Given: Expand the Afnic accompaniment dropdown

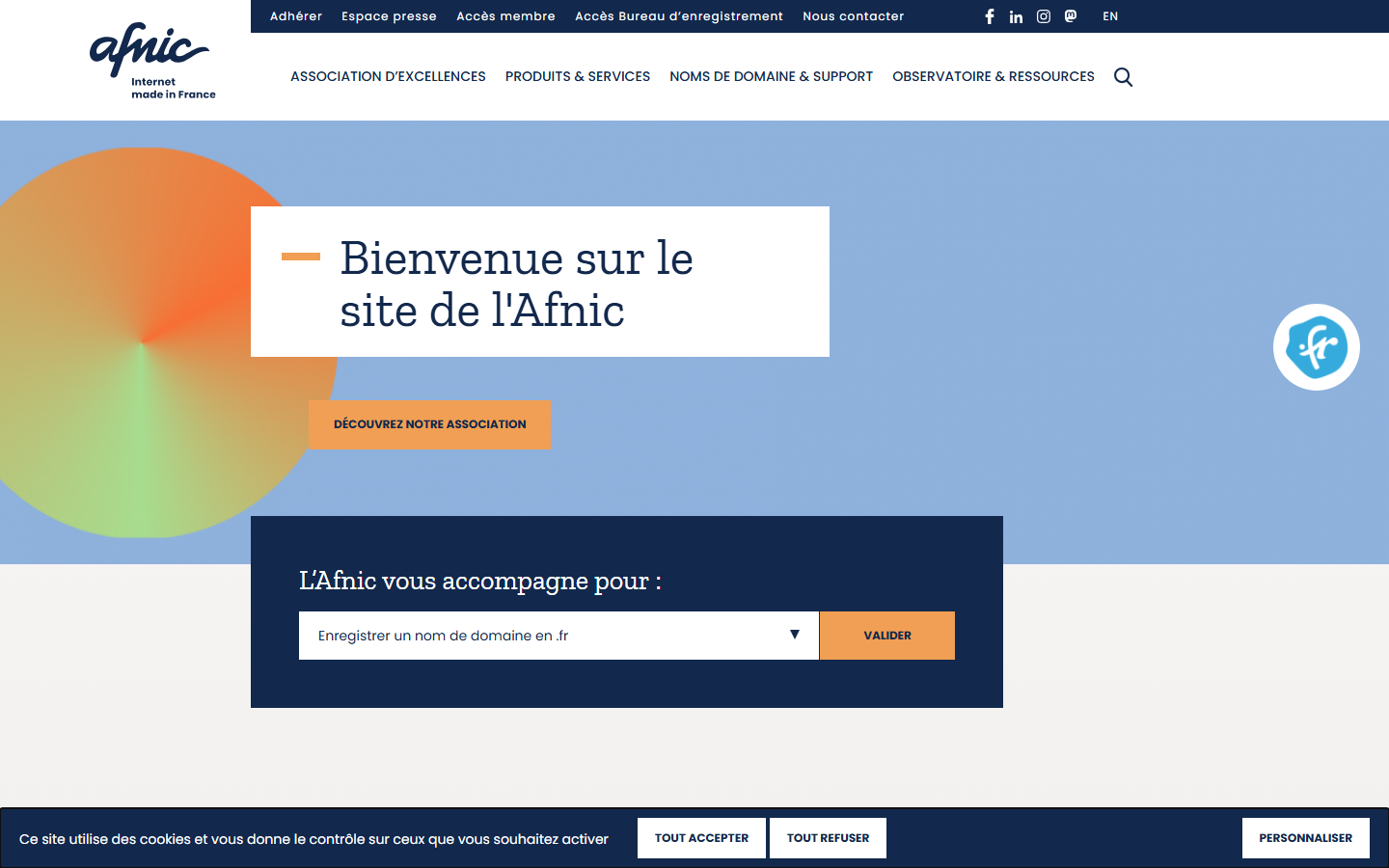Looking at the screenshot, I should tap(558, 636).
